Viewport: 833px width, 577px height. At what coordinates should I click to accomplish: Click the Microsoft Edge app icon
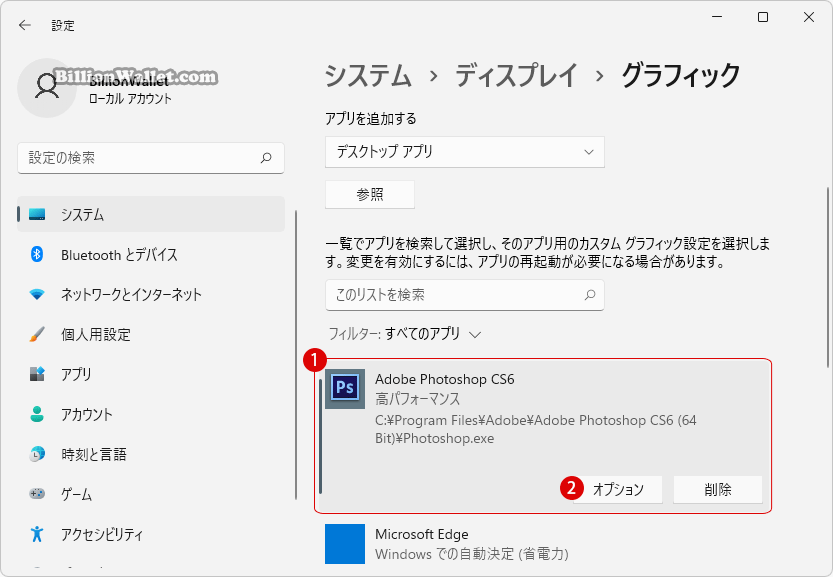345,544
